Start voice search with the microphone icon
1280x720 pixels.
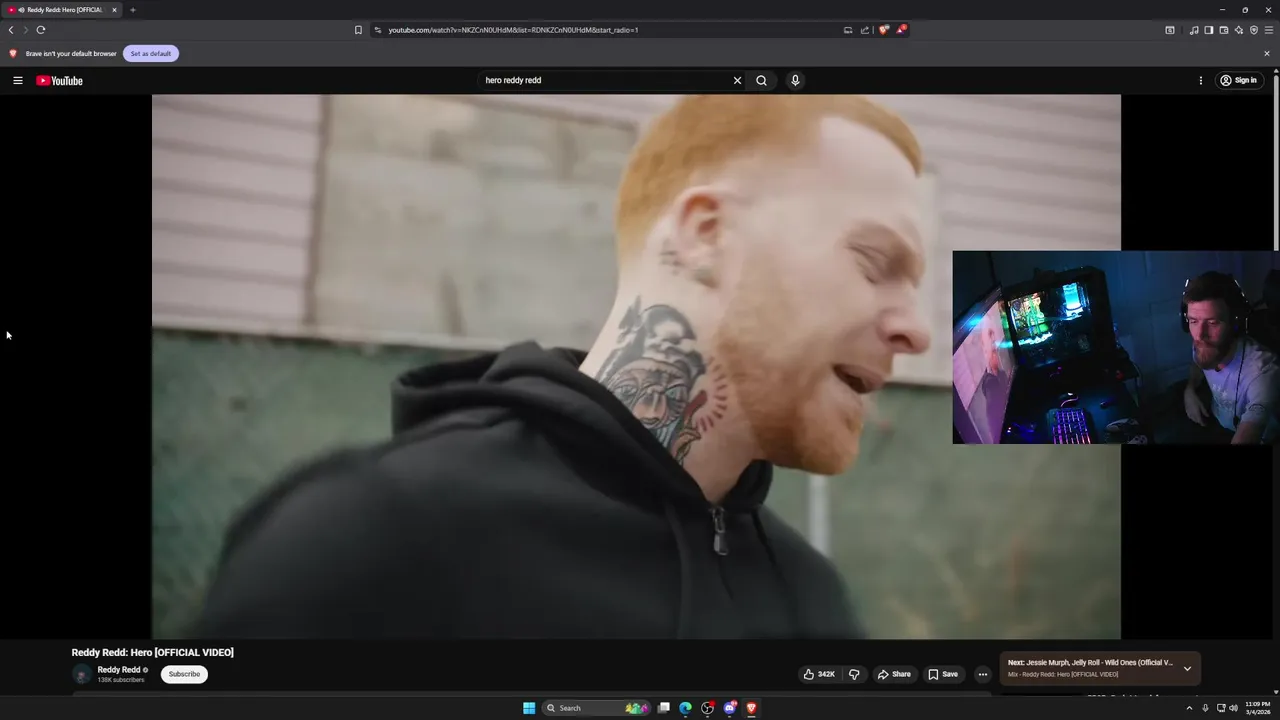click(795, 80)
